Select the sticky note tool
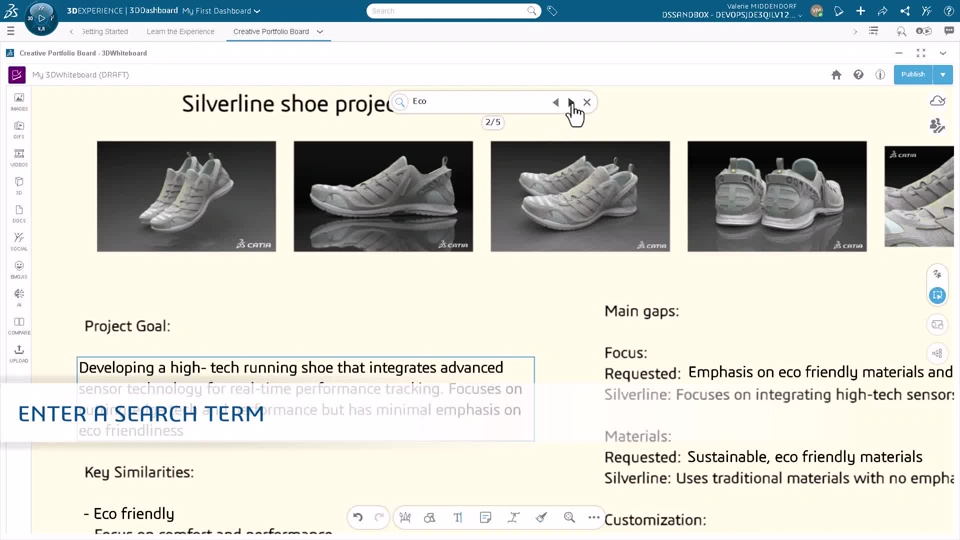960x540 pixels. tap(486, 517)
